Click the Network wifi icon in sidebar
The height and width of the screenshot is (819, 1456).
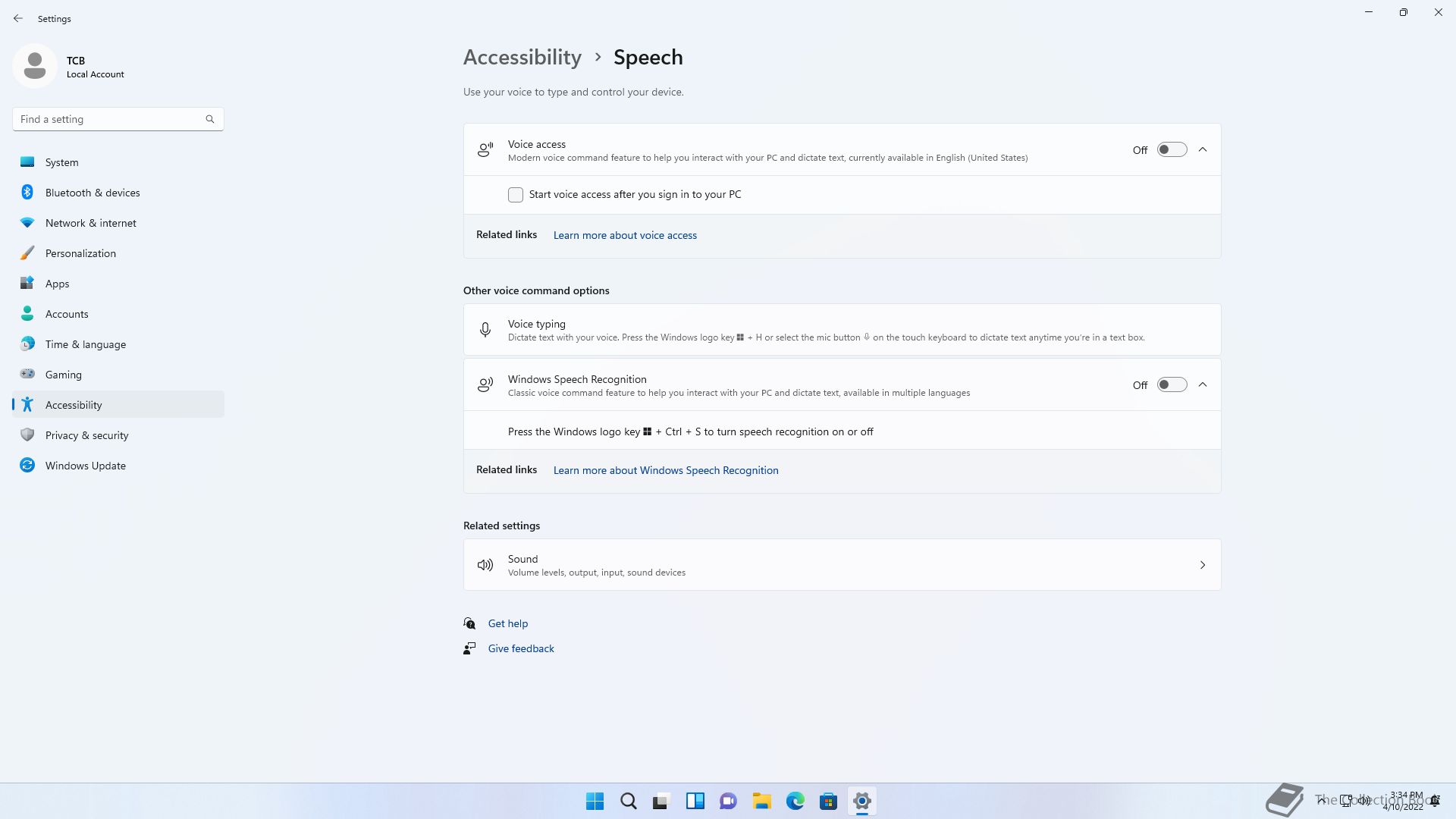click(27, 223)
